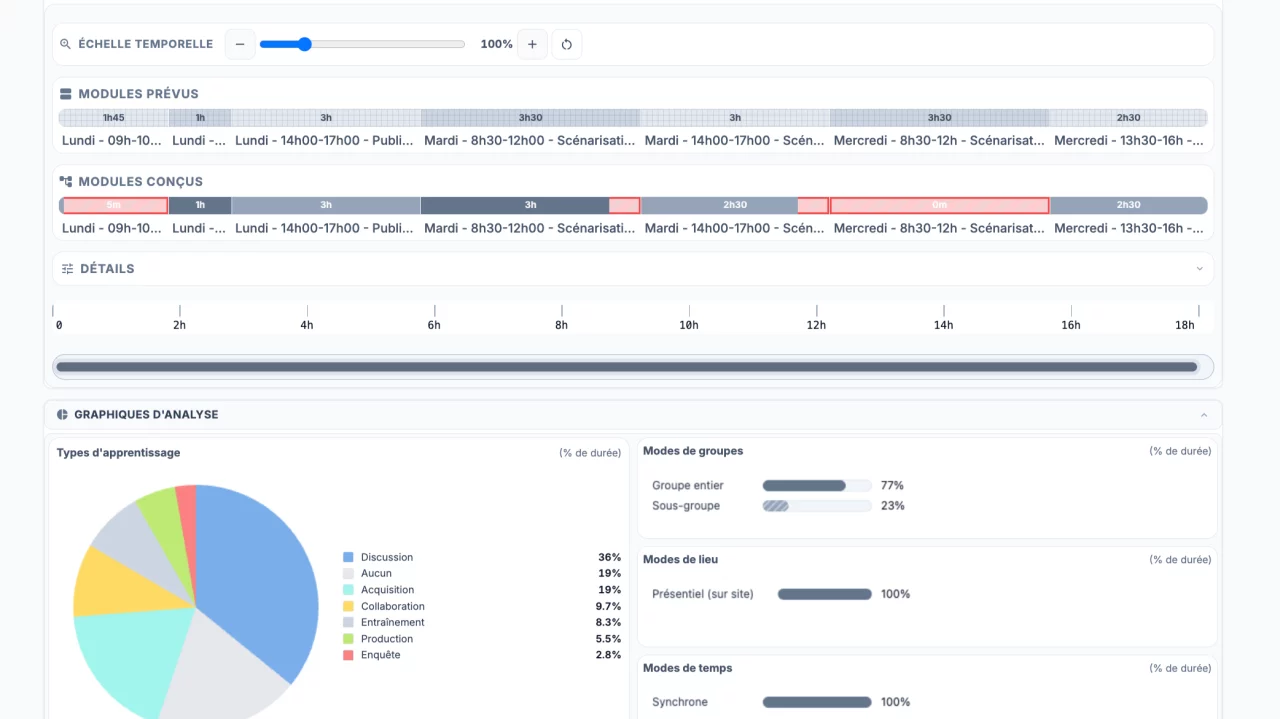This screenshot has width=1280, height=719.
Task: Click the zoom out minus button
Action: 240,44
